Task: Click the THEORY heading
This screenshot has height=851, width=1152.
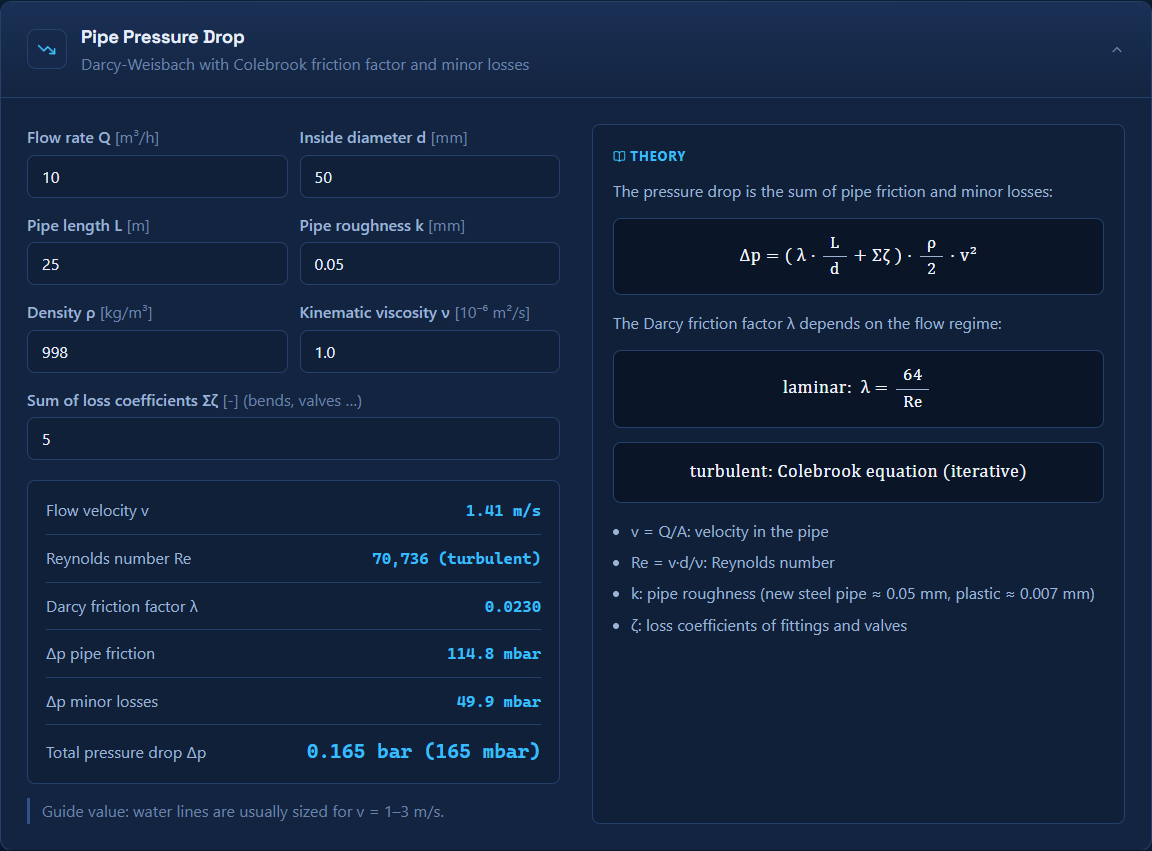Action: click(x=658, y=157)
